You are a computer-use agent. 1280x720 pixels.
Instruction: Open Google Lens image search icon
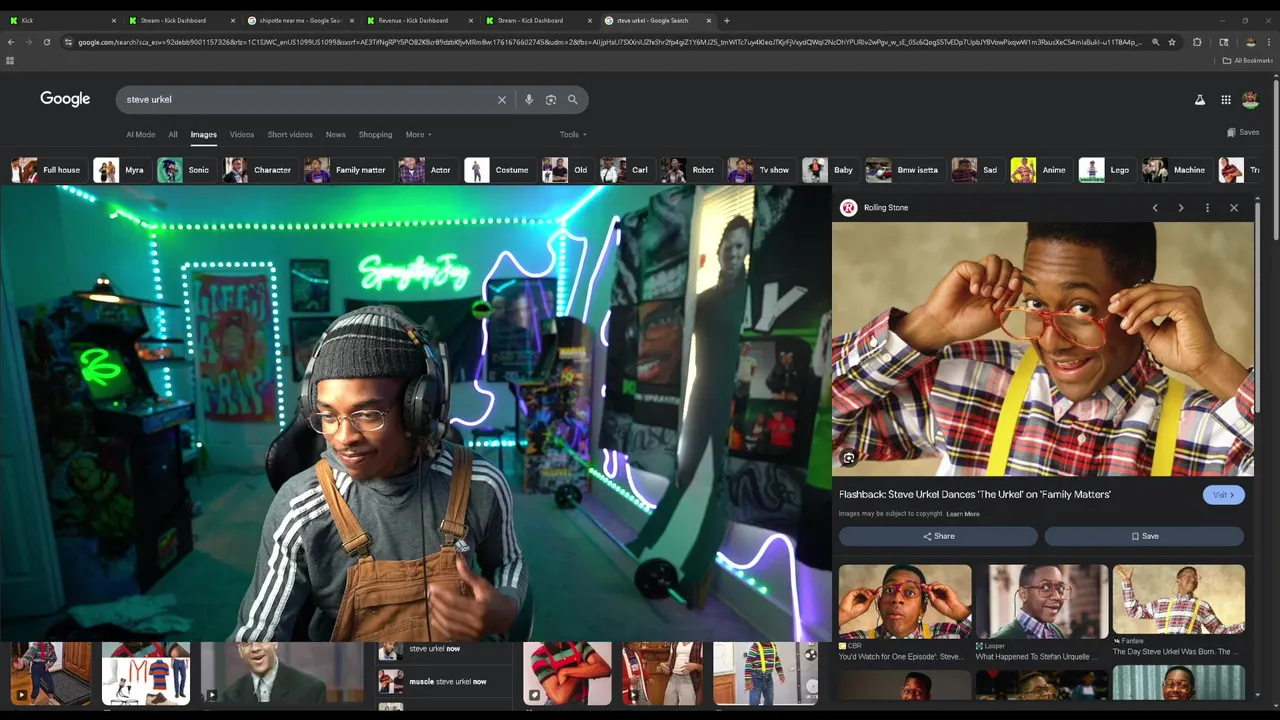pyautogui.click(x=551, y=100)
